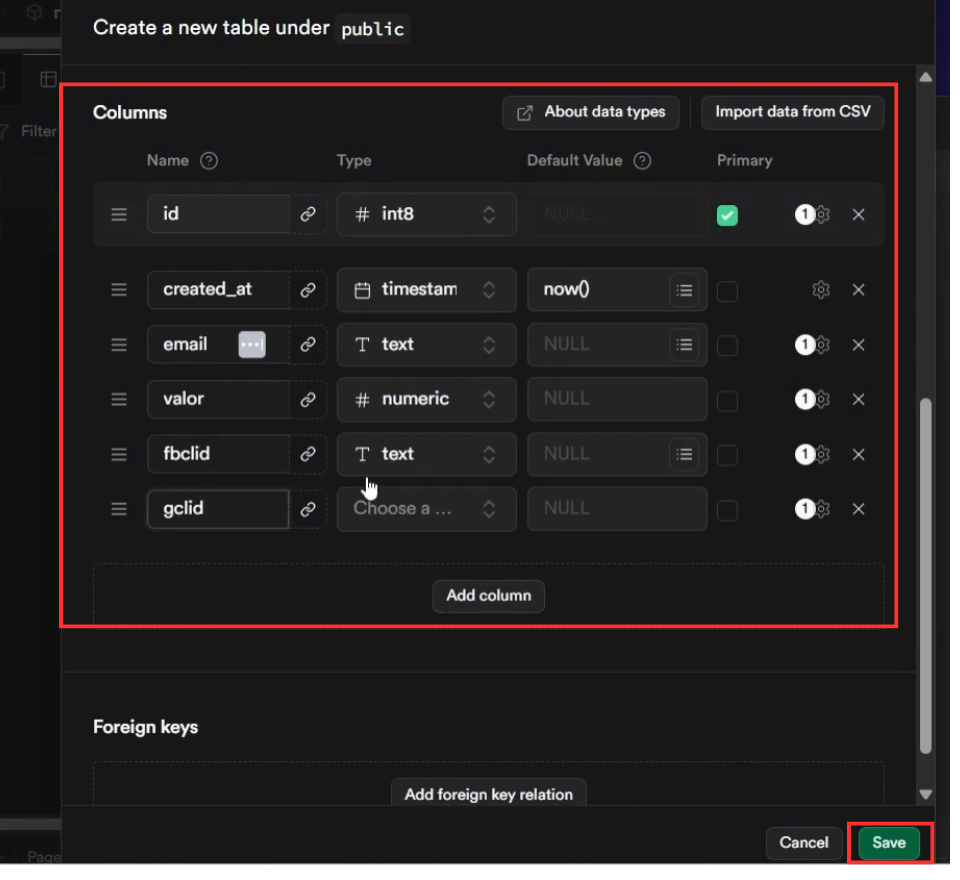
Task: Click Import data from CSV button
Action: click(x=792, y=112)
